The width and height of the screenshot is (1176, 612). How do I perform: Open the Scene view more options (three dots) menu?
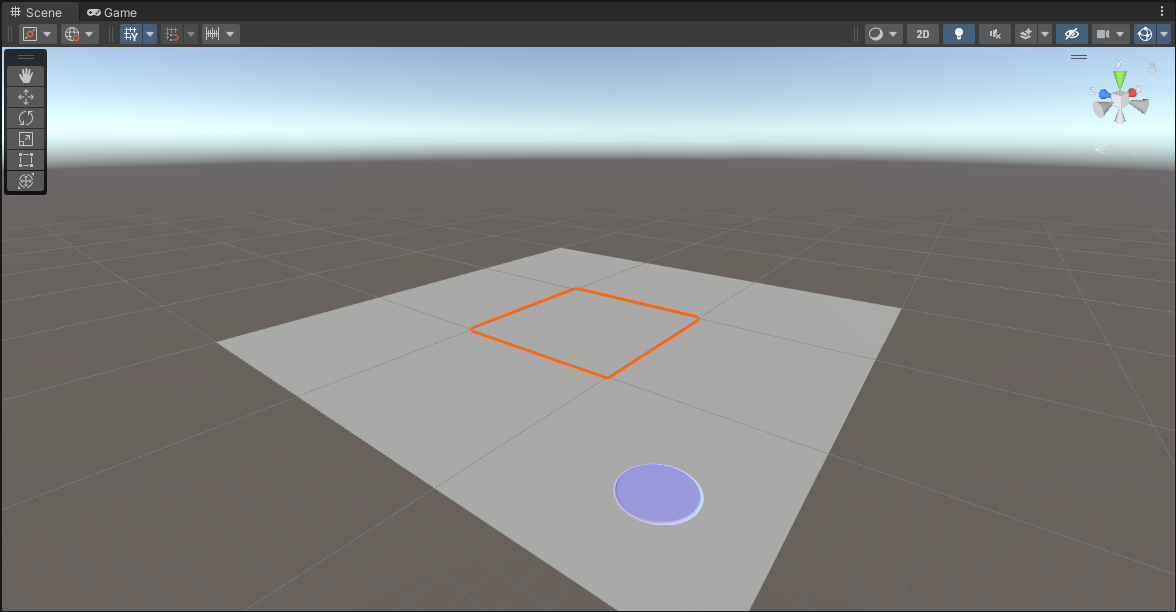pos(1162,11)
